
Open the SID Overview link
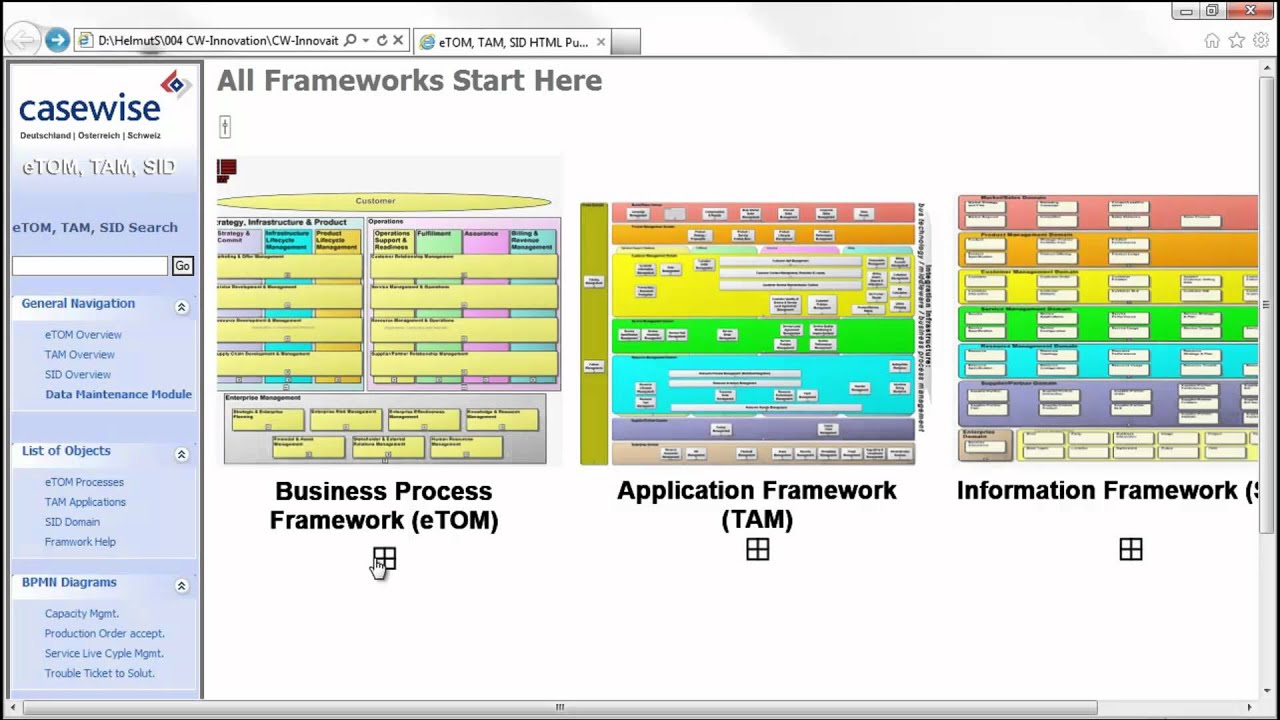coord(77,375)
